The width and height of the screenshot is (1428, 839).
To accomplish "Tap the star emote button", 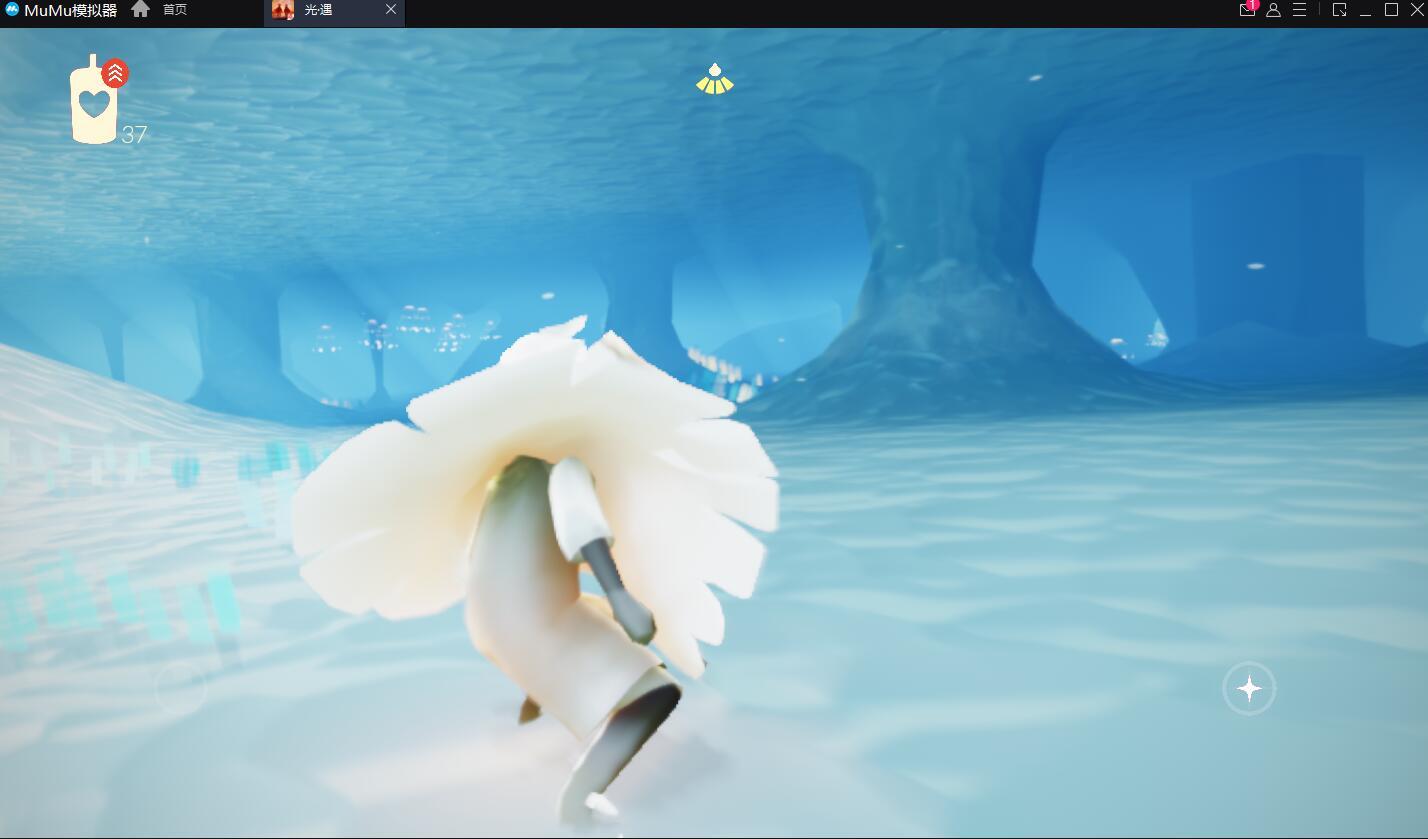I will [1249, 688].
